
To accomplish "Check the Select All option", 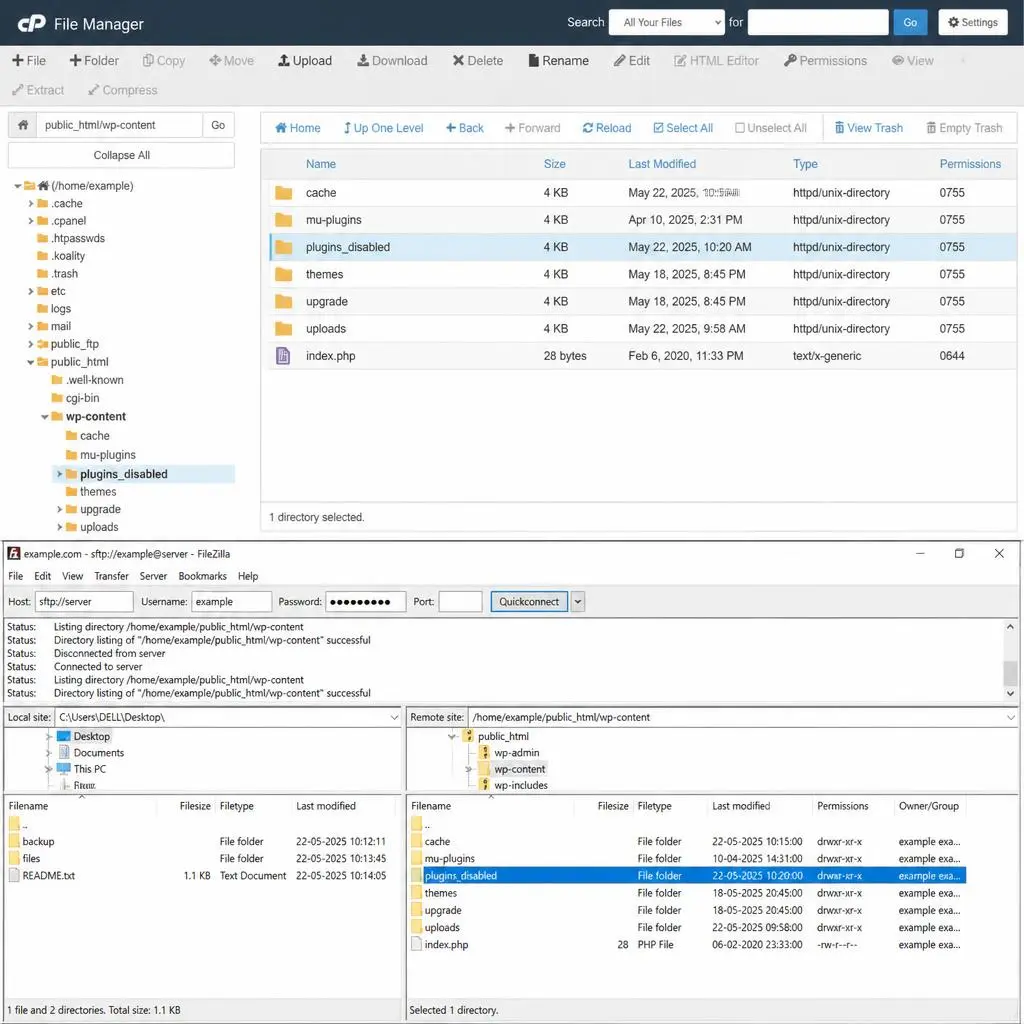I will pos(658,128).
